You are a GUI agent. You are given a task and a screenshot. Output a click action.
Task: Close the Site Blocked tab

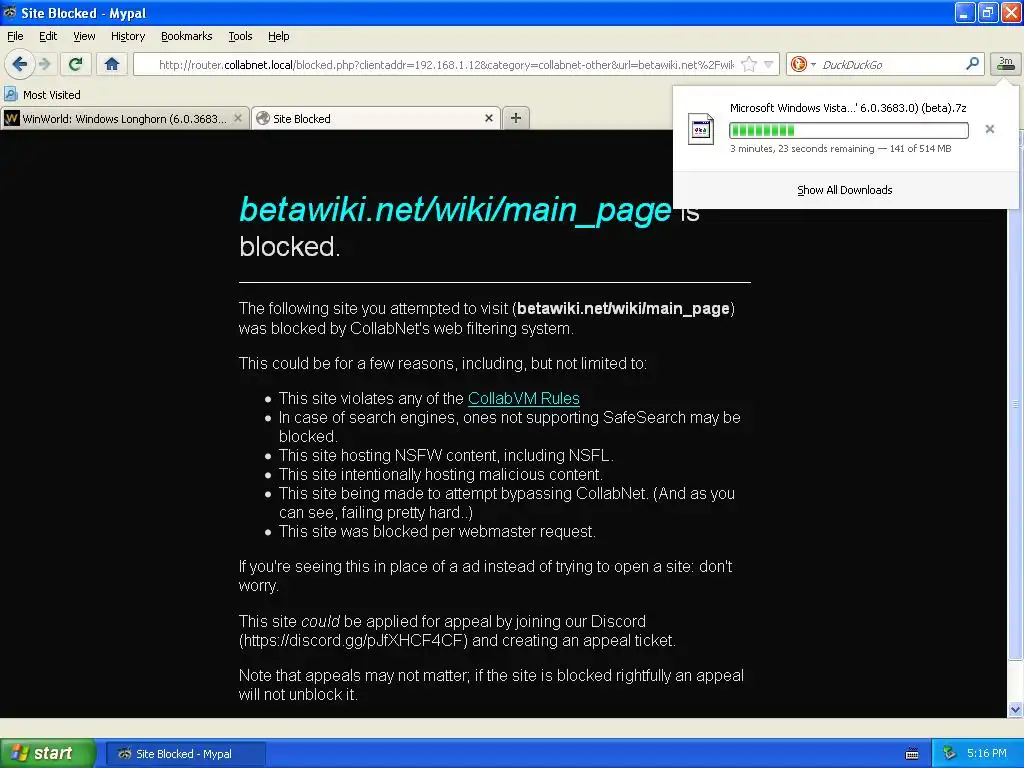tap(488, 118)
